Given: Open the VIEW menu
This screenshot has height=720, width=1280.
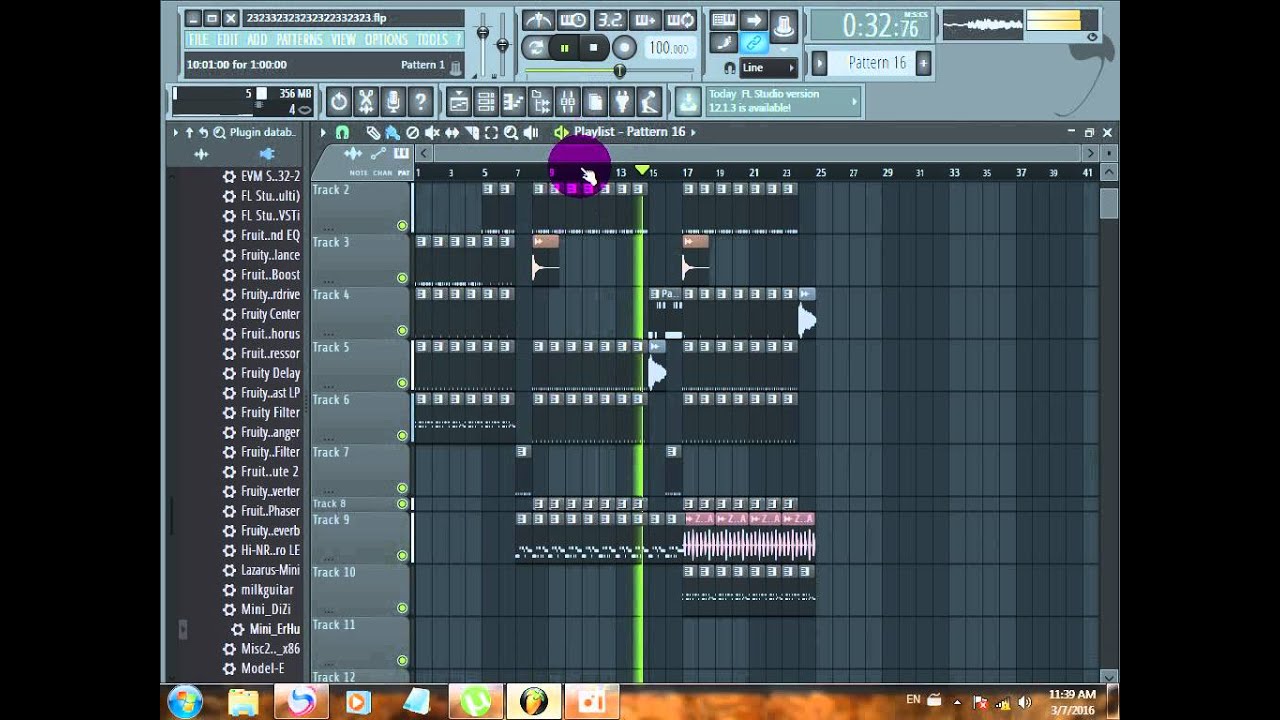Looking at the screenshot, I should click(x=343, y=40).
